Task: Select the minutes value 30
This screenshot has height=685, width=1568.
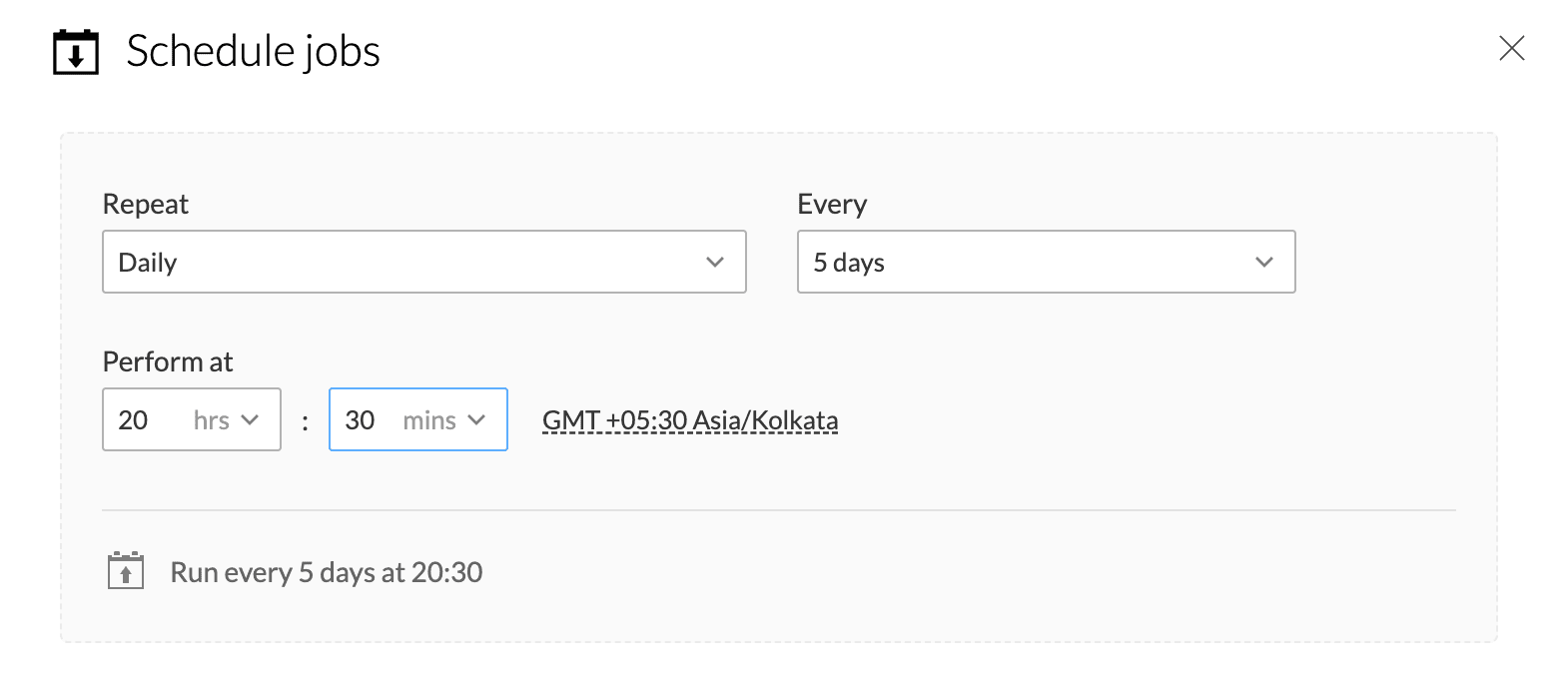Action: [x=361, y=420]
